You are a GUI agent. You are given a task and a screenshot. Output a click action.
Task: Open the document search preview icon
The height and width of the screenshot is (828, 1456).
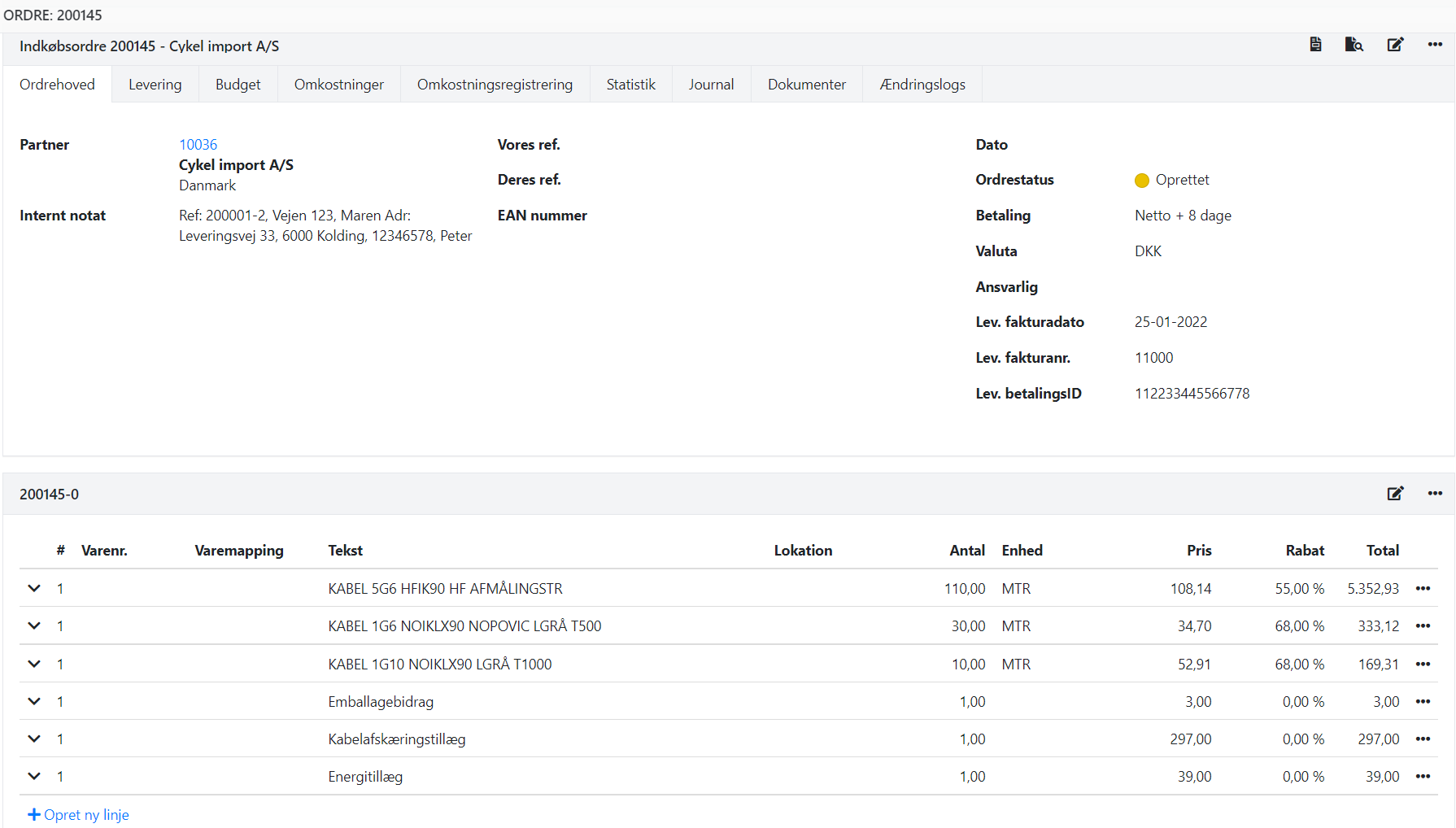pos(1354,45)
